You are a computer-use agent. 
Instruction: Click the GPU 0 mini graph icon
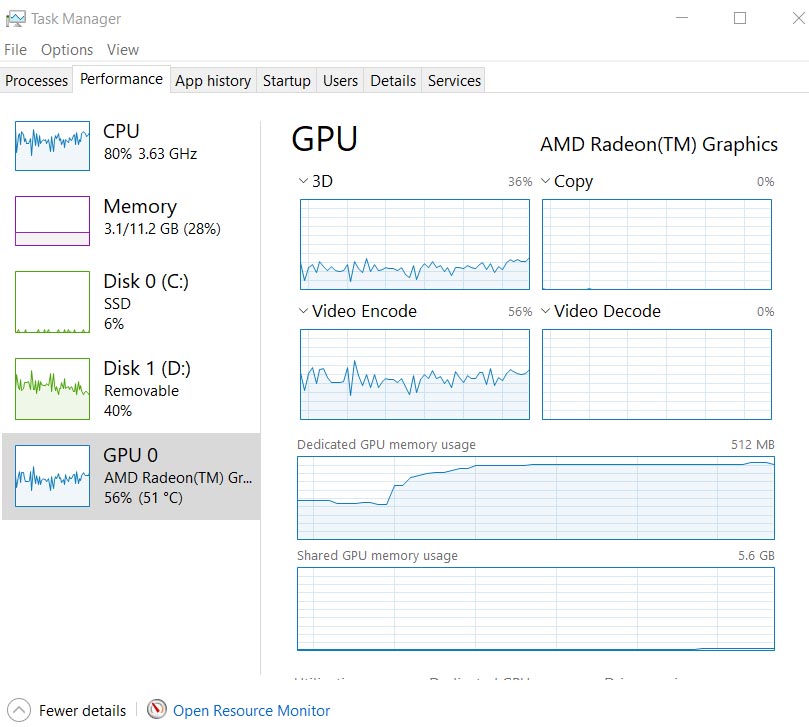tap(52, 476)
